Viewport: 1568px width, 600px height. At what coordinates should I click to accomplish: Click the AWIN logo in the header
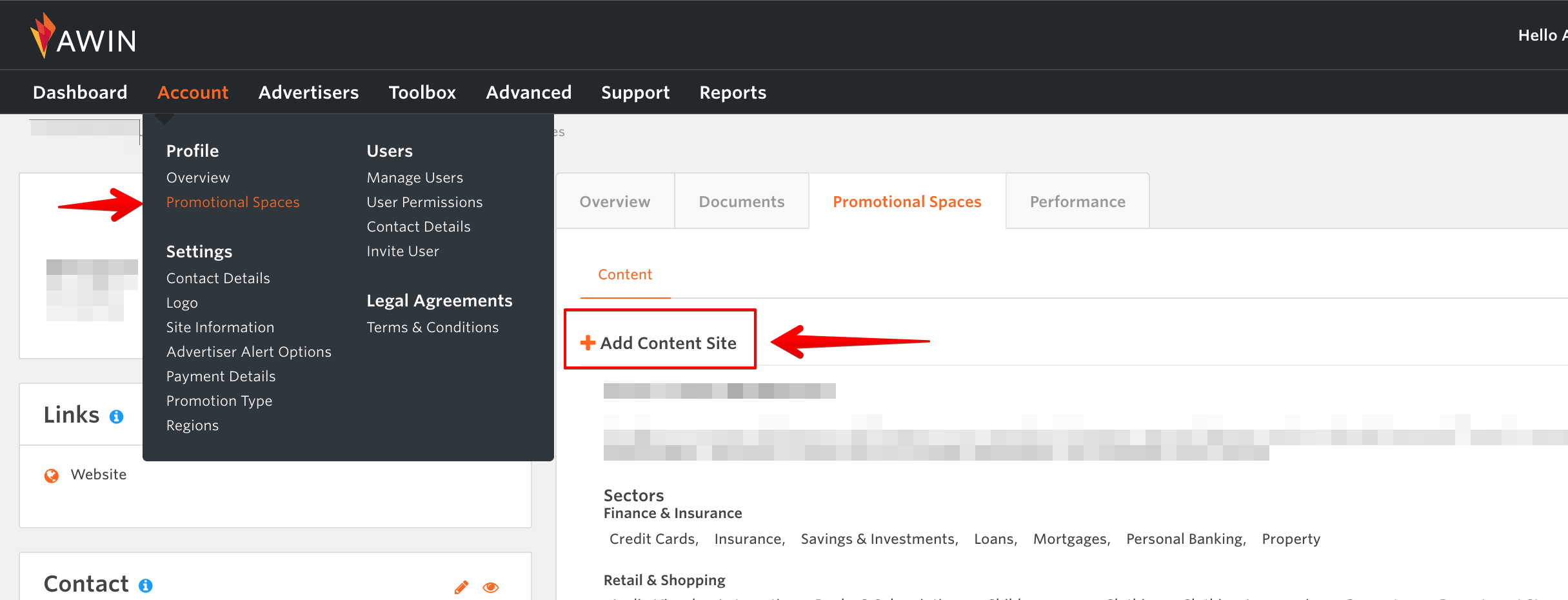(x=83, y=35)
